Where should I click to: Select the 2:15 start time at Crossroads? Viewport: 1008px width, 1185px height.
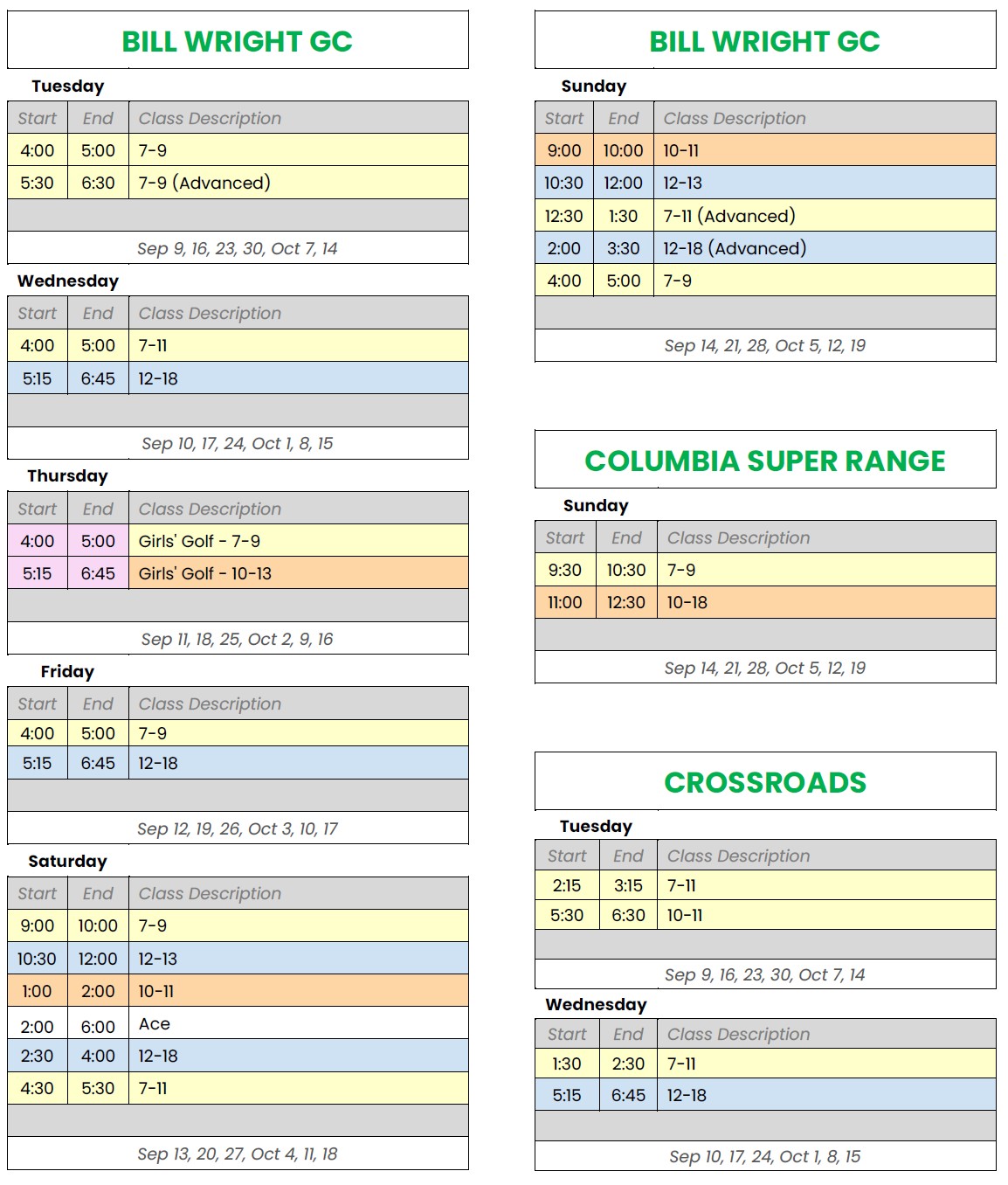pos(566,885)
